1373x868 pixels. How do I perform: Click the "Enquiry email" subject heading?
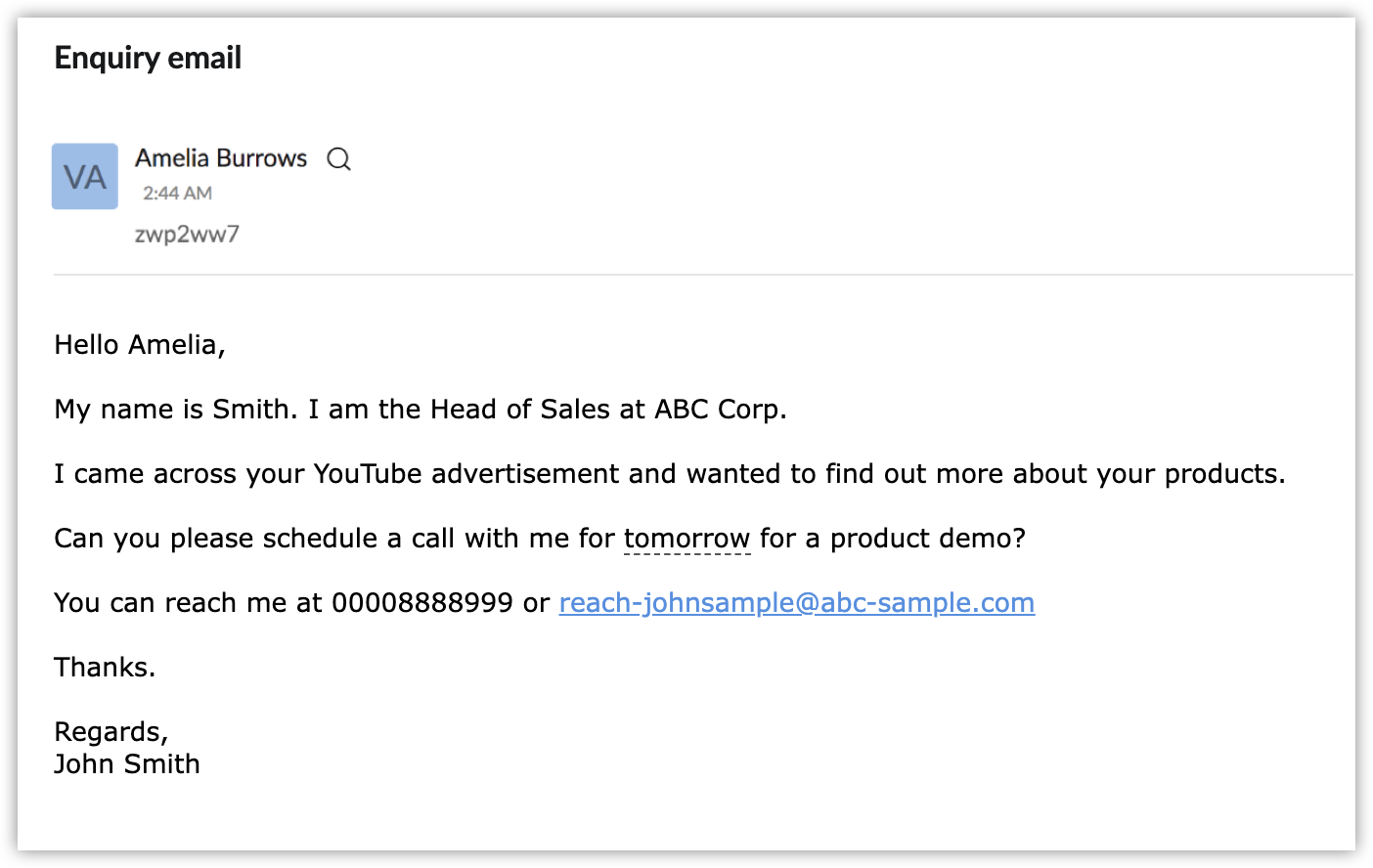148,59
